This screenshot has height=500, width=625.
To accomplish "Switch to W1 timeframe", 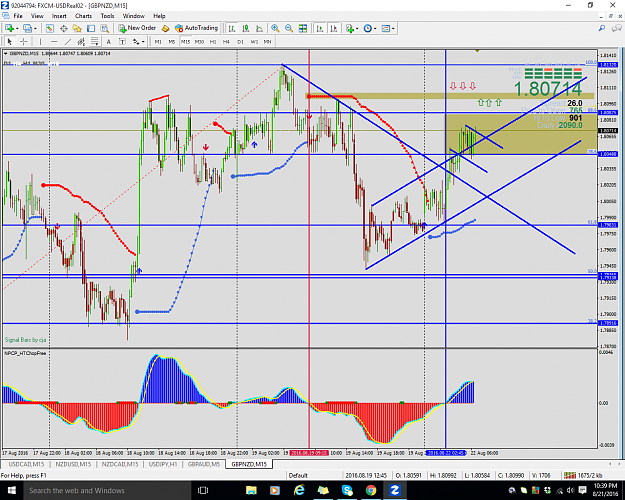I will tap(254, 41).
